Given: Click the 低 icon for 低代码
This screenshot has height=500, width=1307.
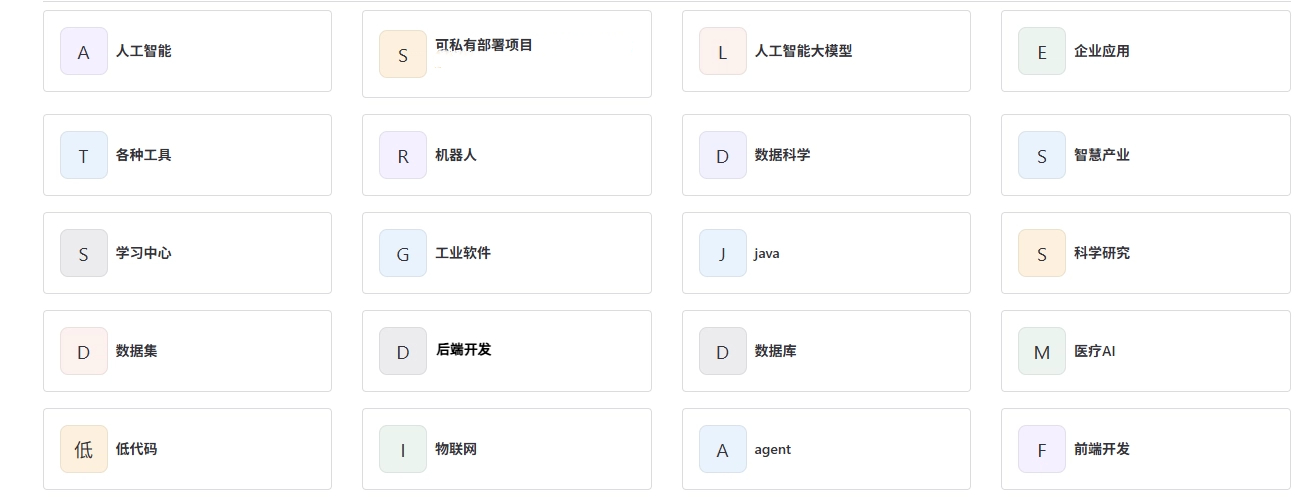Looking at the screenshot, I should click(x=84, y=449).
